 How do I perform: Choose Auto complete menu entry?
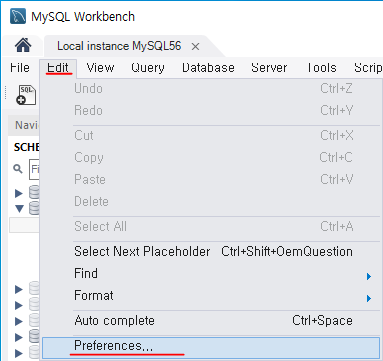tap(211, 321)
